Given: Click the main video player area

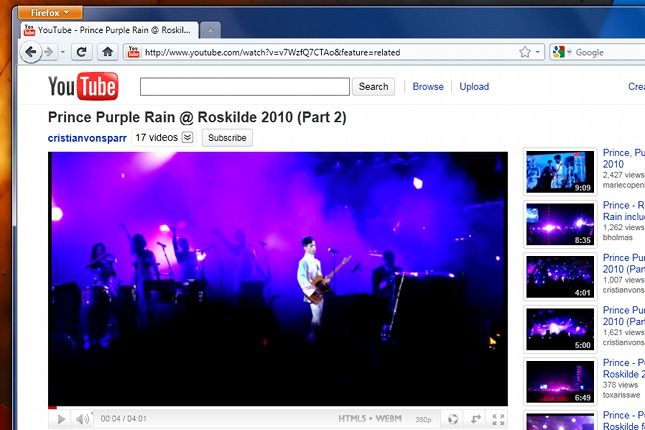Looking at the screenshot, I should coord(278,279).
